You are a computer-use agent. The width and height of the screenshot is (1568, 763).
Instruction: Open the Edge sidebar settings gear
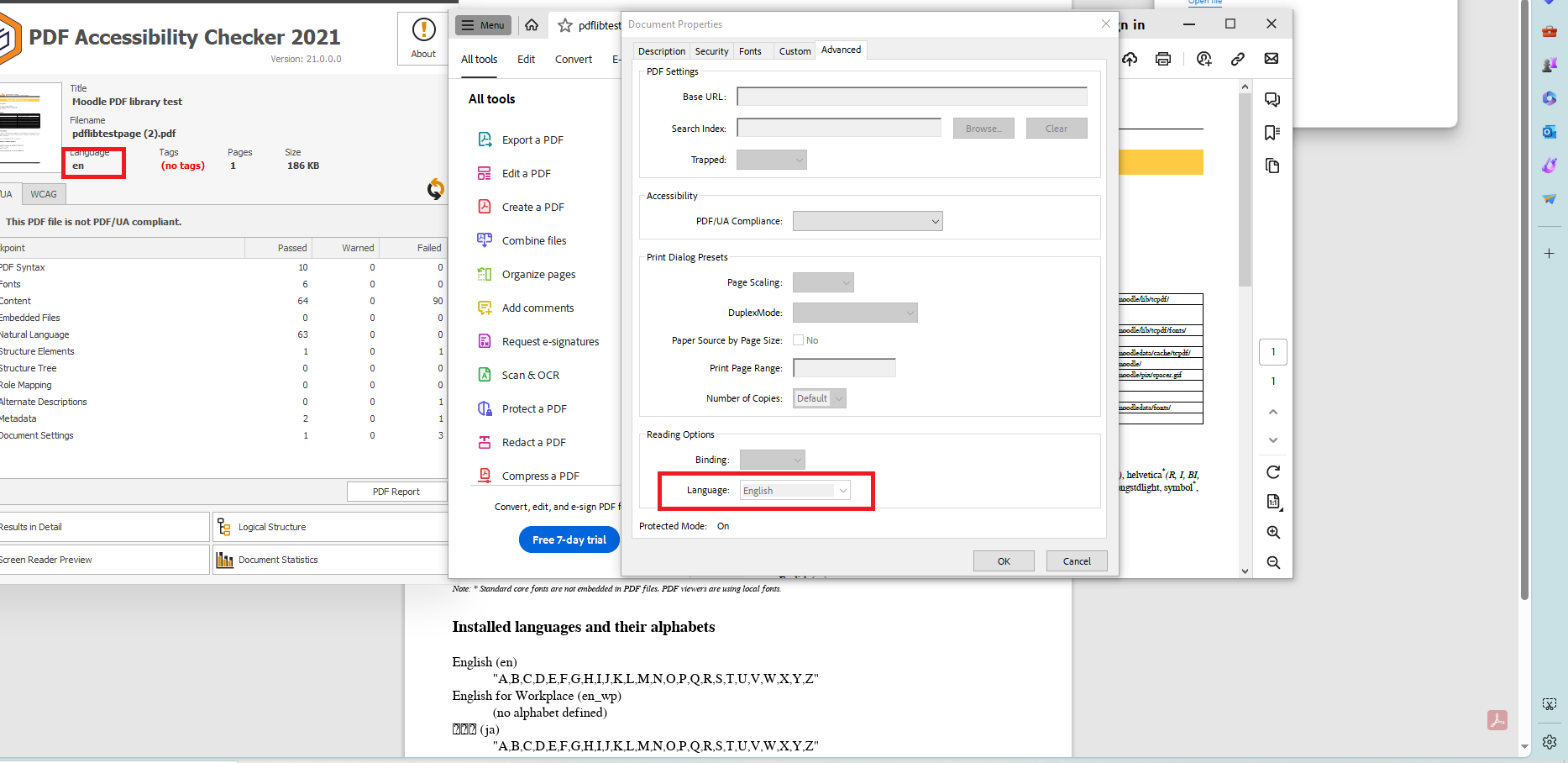(1550, 742)
